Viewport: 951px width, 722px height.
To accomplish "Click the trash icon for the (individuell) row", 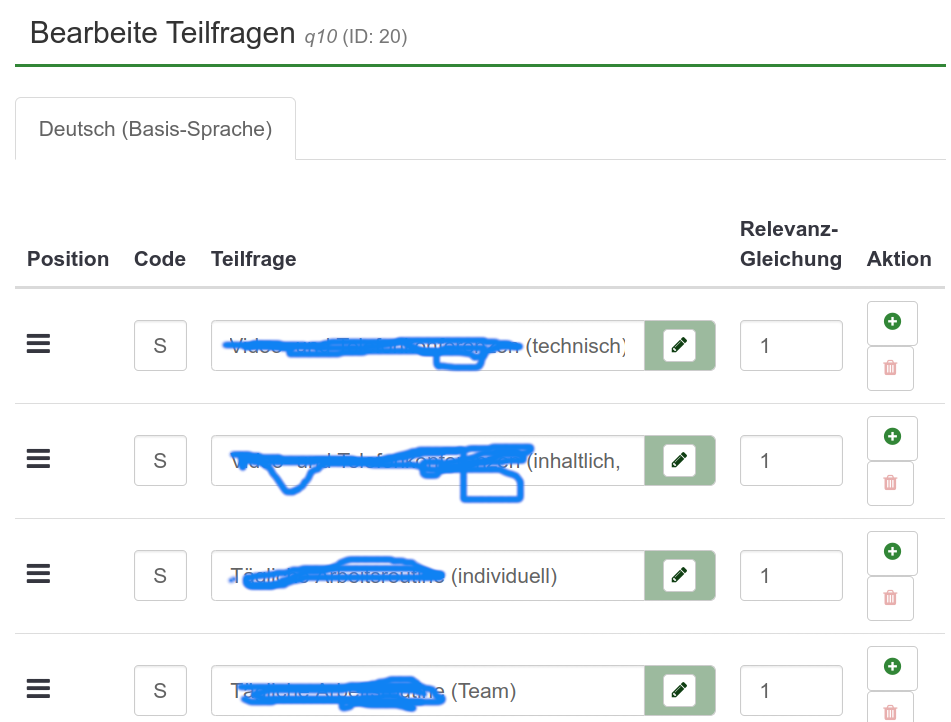I will coord(891,598).
